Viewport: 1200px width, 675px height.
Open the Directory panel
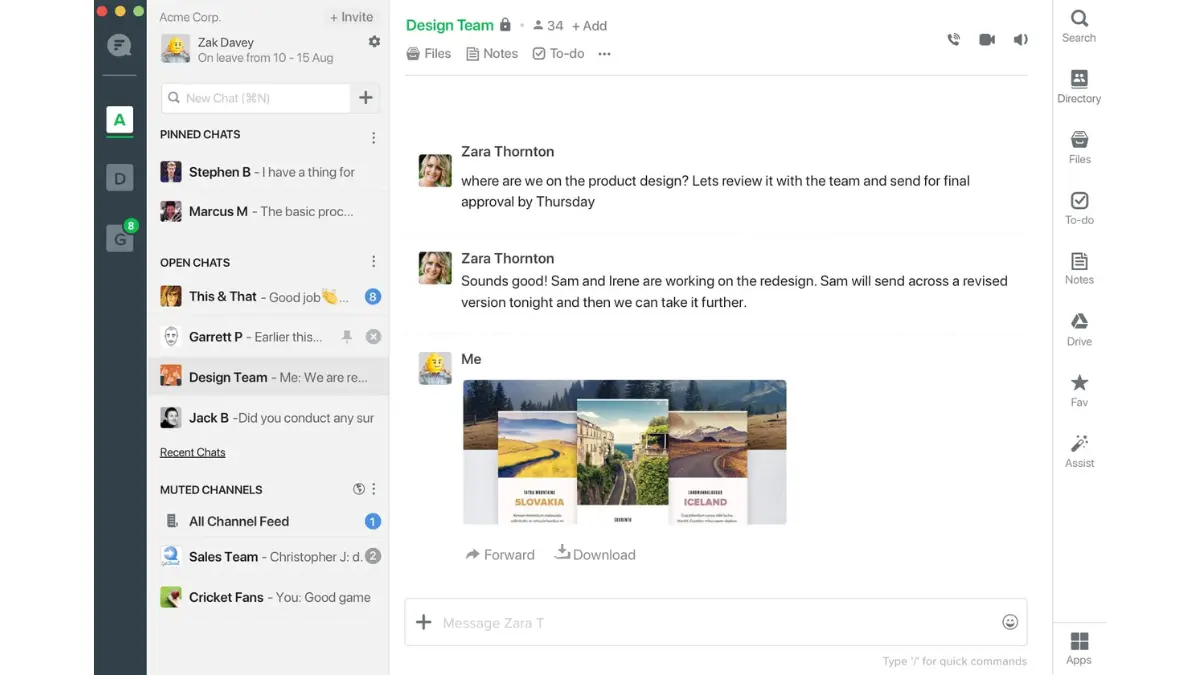[x=1079, y=86]
